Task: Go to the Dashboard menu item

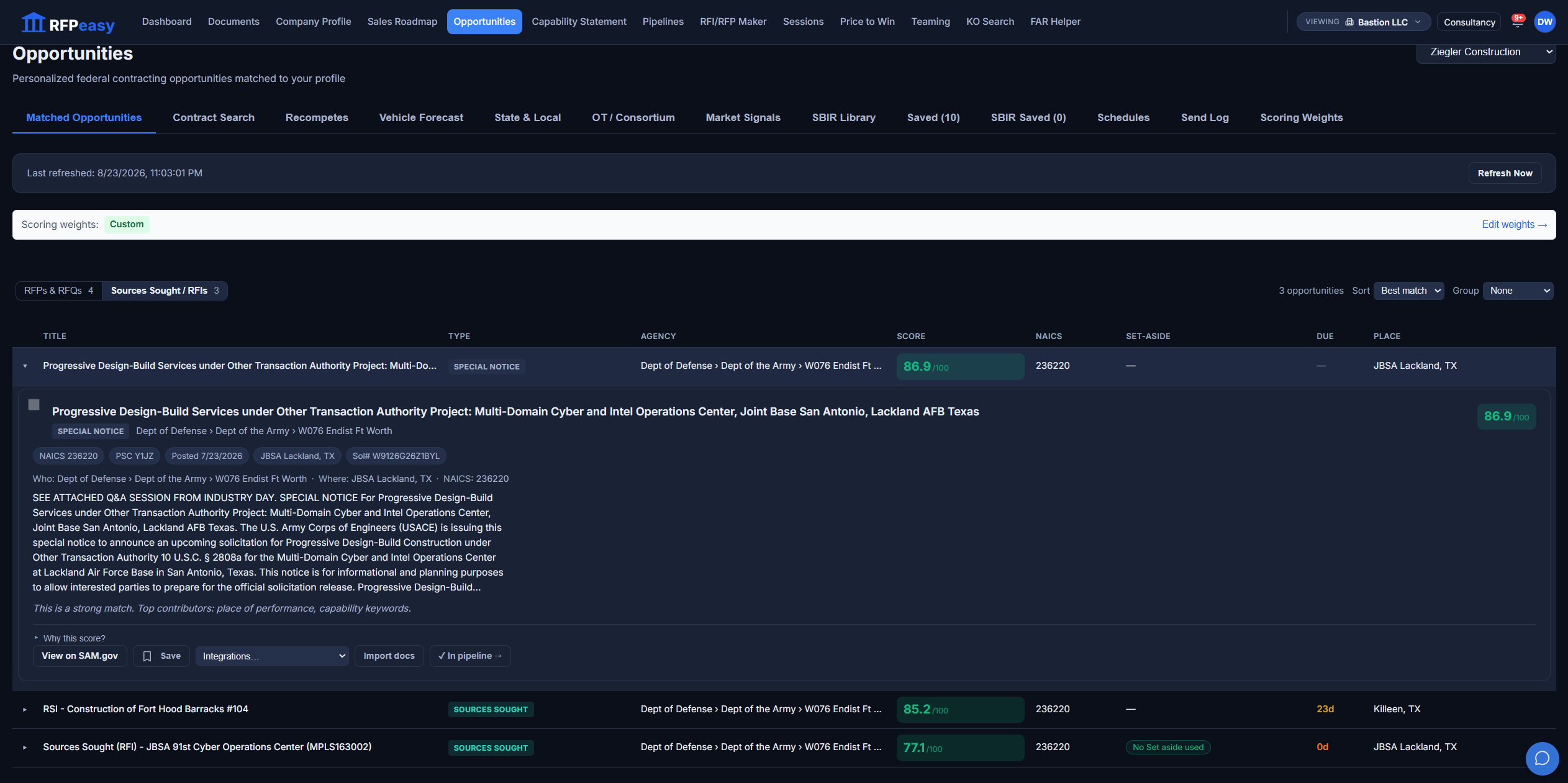Action: click(x=166, y=22)
